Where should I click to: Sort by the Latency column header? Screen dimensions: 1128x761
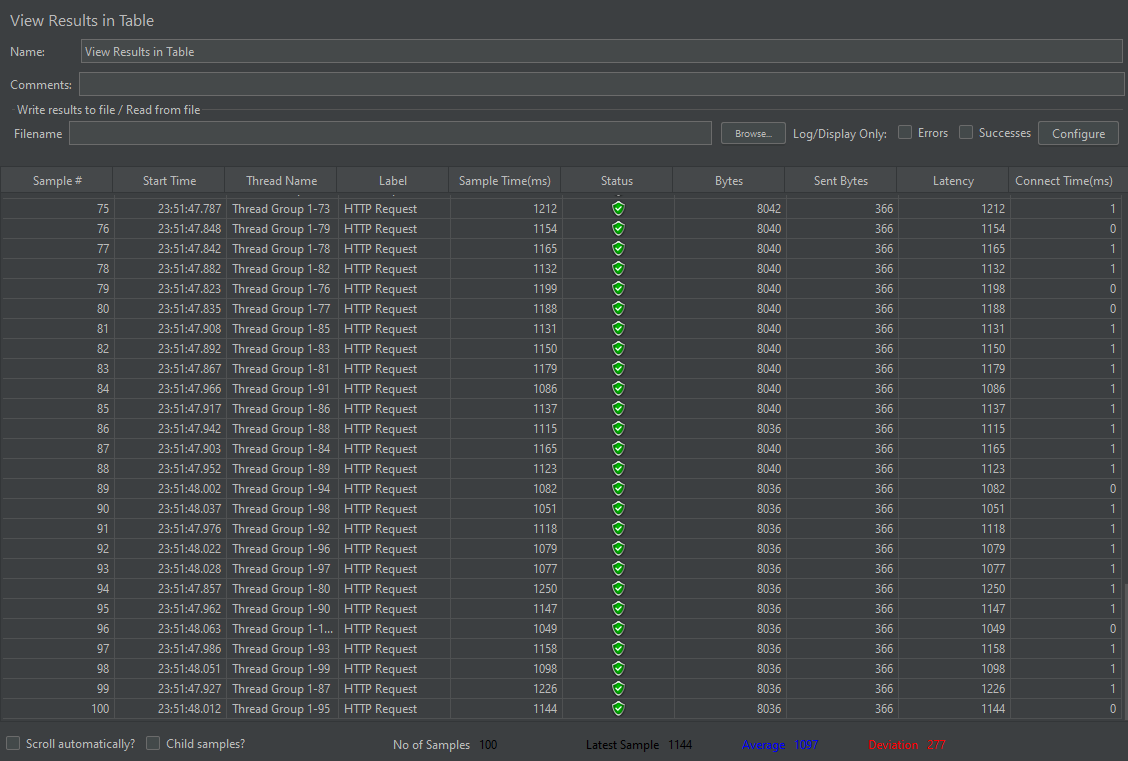pyautogui.click(x=952, y=181)
